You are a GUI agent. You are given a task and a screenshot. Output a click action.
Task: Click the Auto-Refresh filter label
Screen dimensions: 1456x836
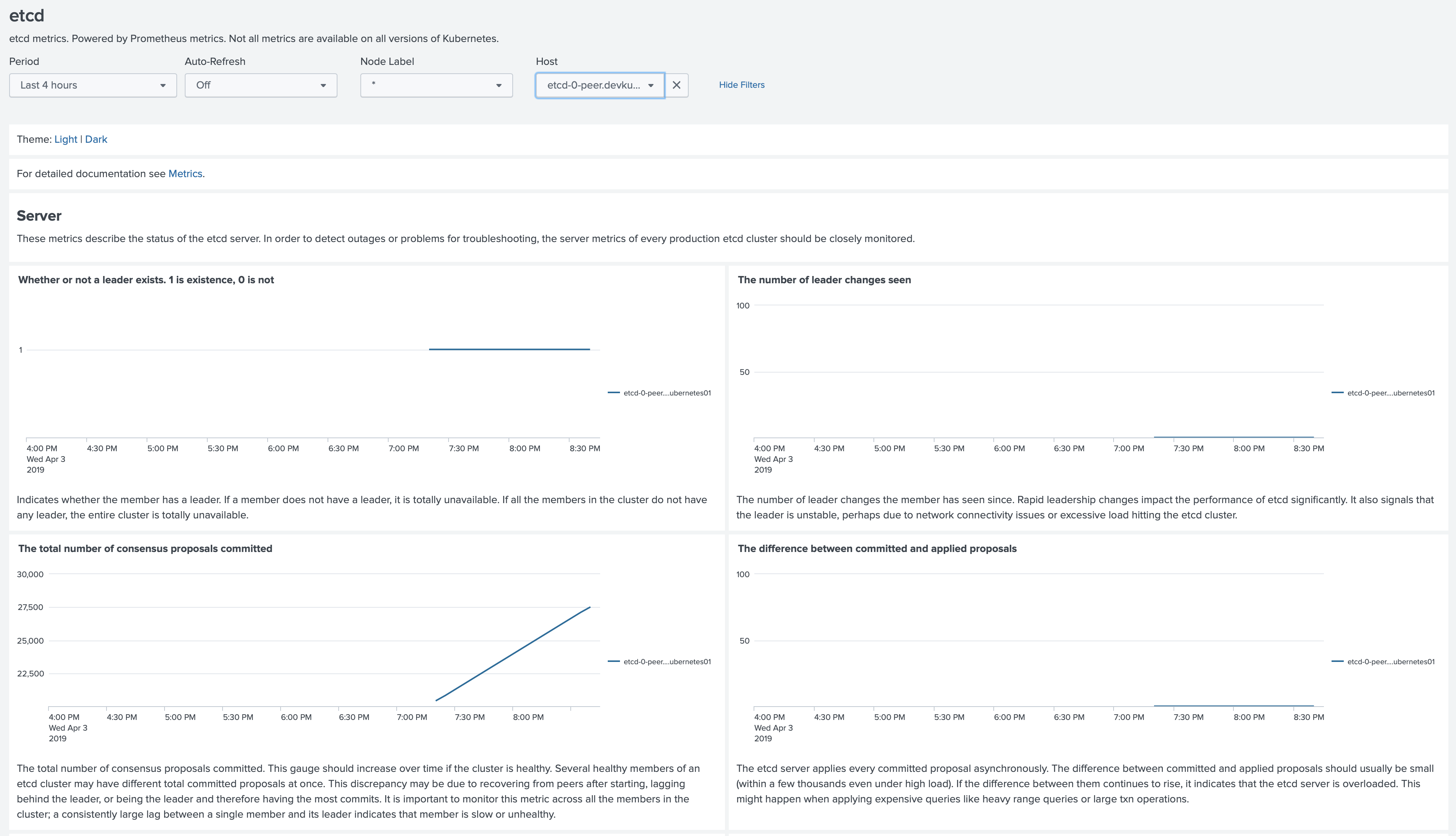215,61
